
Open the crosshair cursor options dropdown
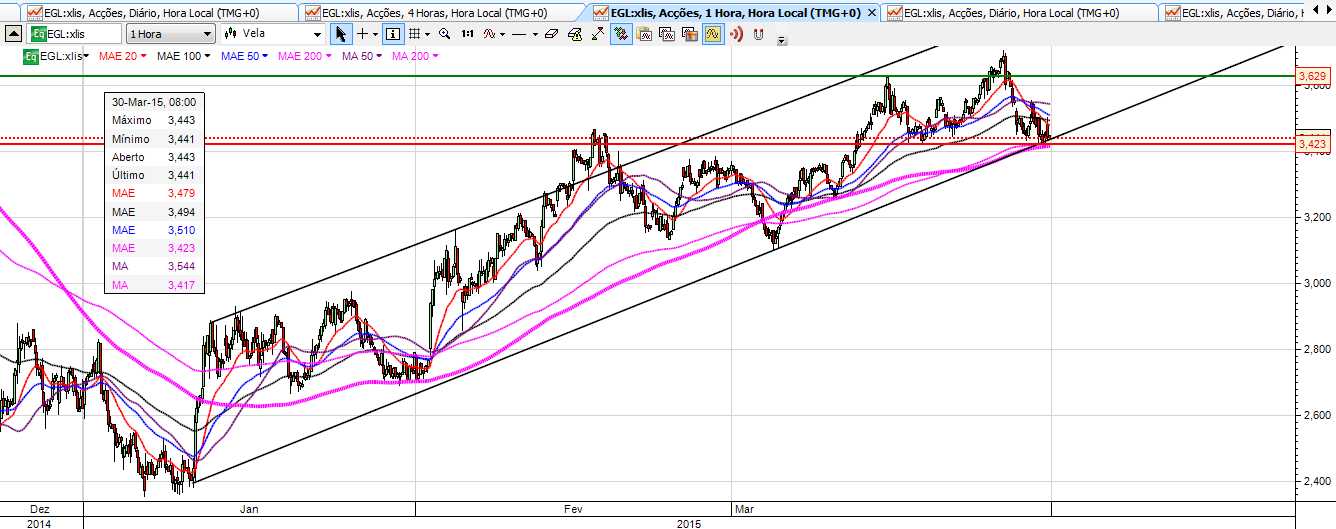(x=375, y=34)
